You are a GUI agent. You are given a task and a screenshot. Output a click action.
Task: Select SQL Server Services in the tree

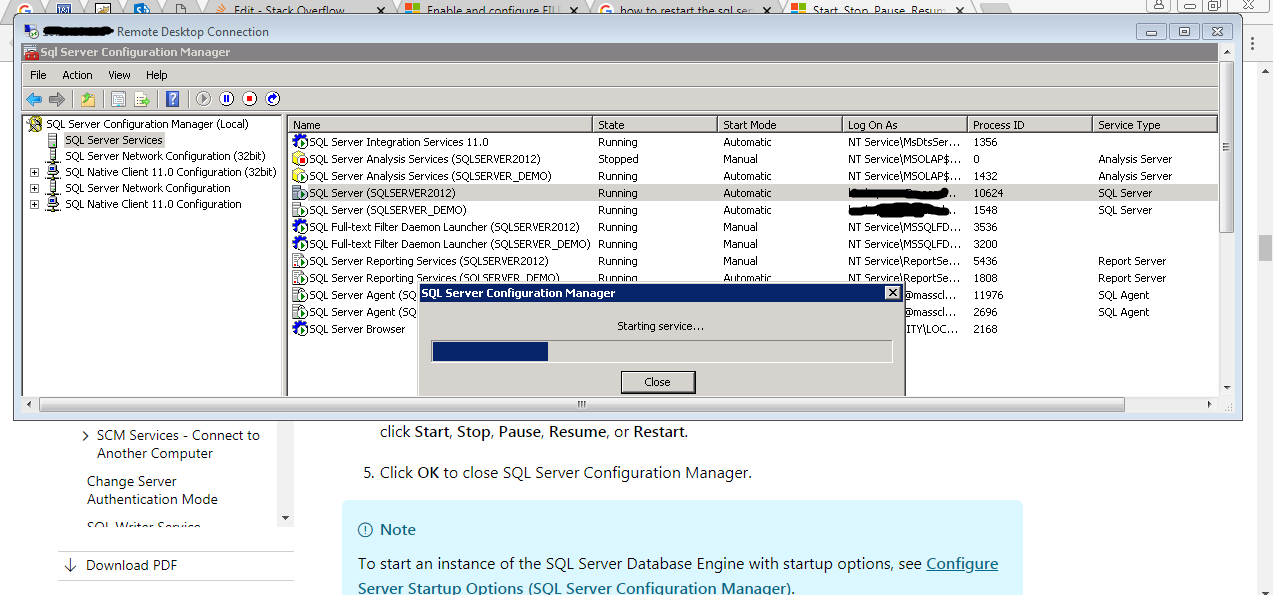(113, 140)
